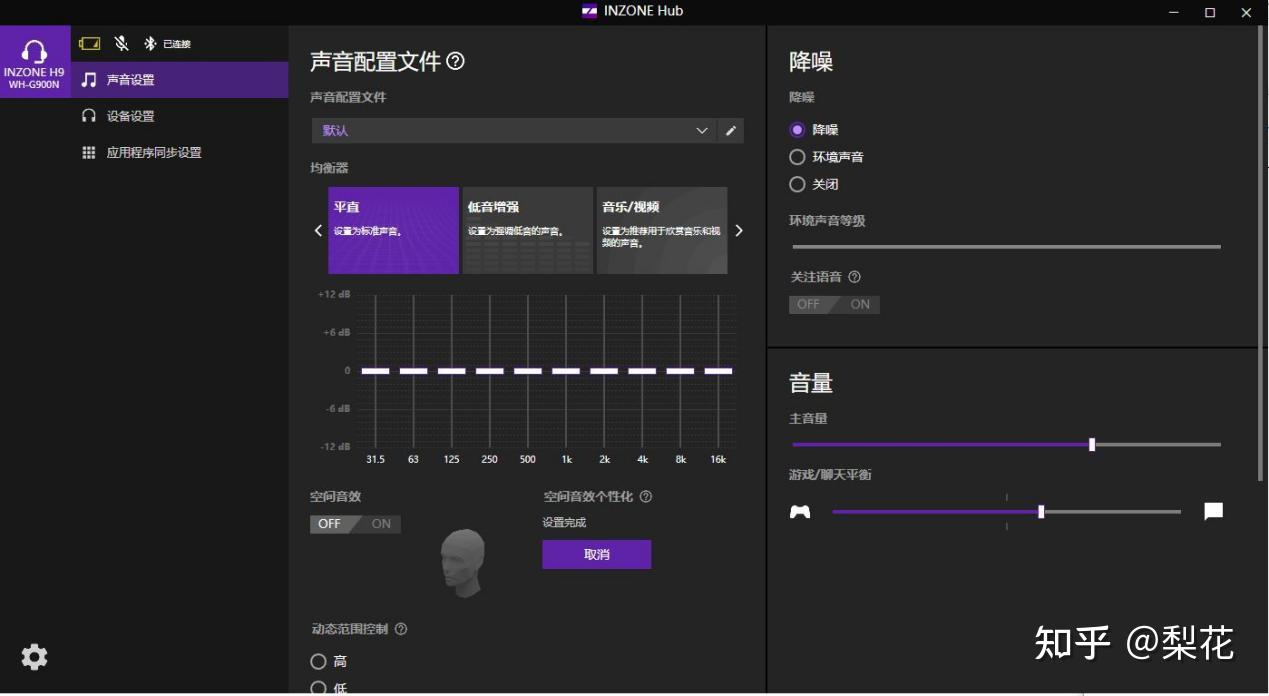Choose the 平直 flat equalizer preset

point(393,230)
